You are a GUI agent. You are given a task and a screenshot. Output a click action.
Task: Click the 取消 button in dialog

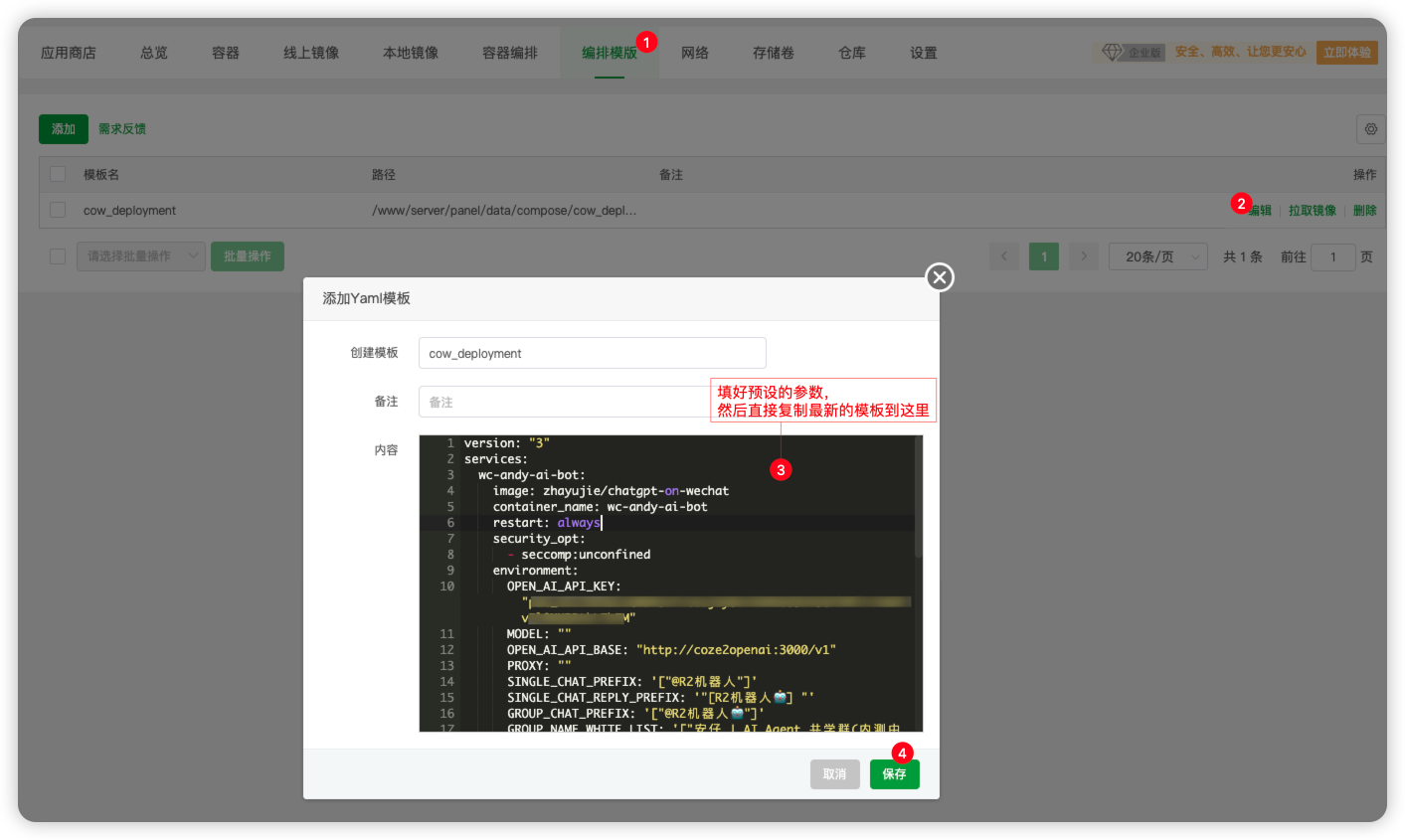pos(835,774)
